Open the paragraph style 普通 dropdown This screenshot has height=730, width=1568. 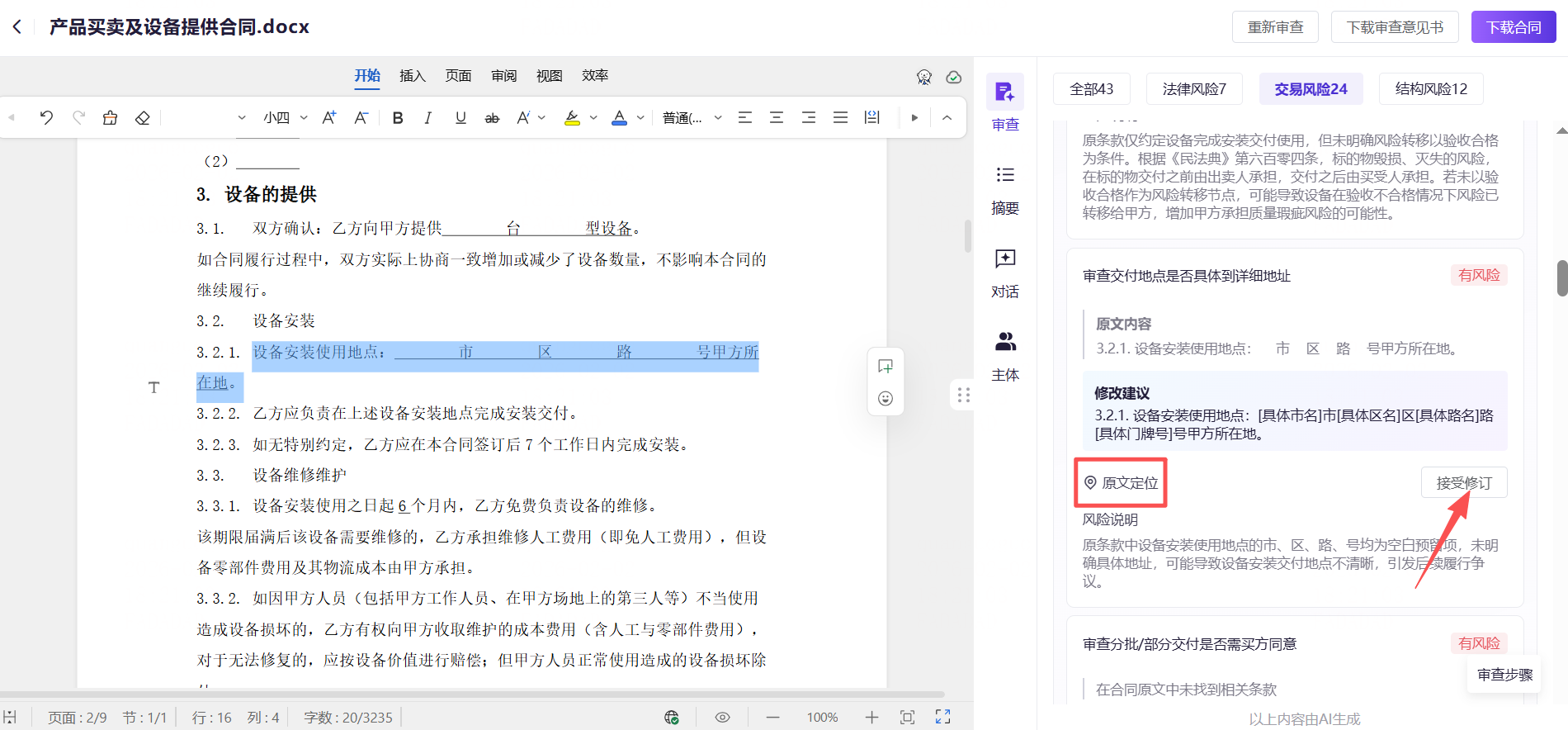coord(692,118)
